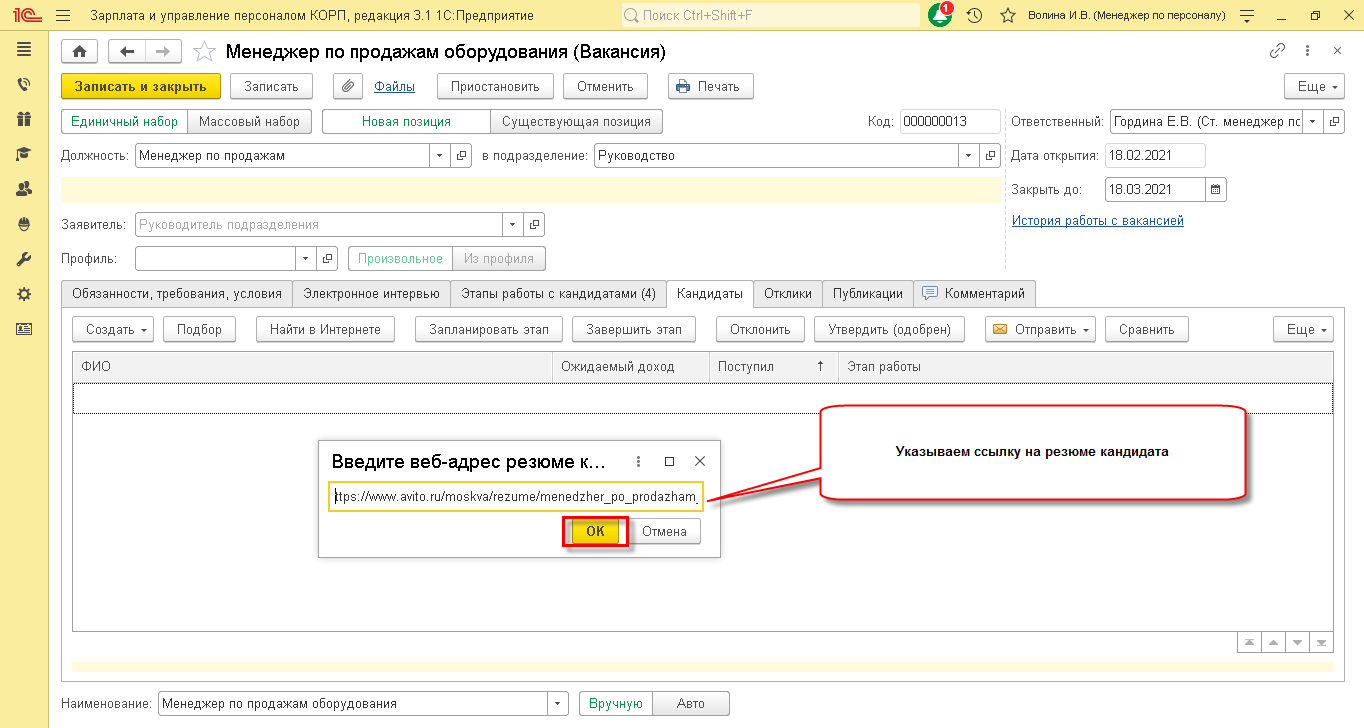Open the favorites star in the title bar
The height and width of the screenshot is (728, 1364).
tap(1008, 16)
